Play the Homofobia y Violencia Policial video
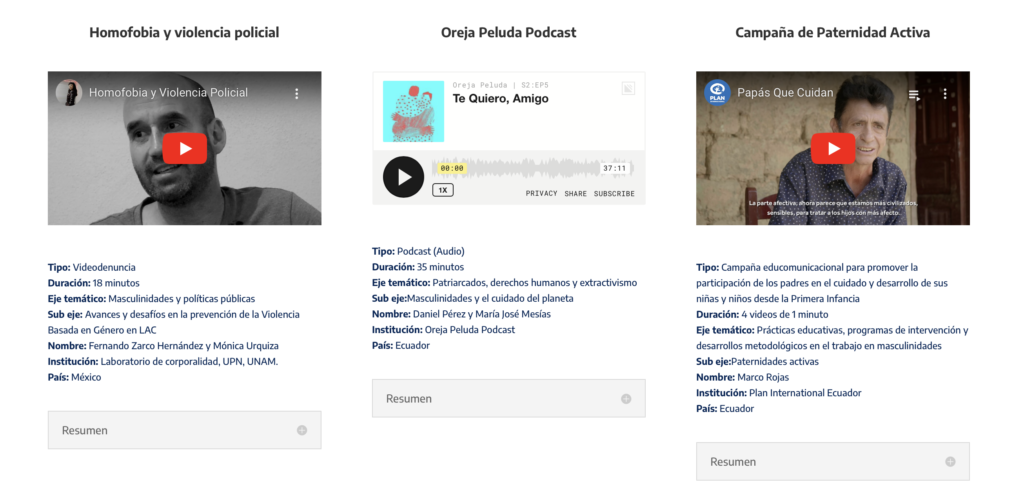Viewport: 1024px width, 492px height. click(x=184, y=148)
